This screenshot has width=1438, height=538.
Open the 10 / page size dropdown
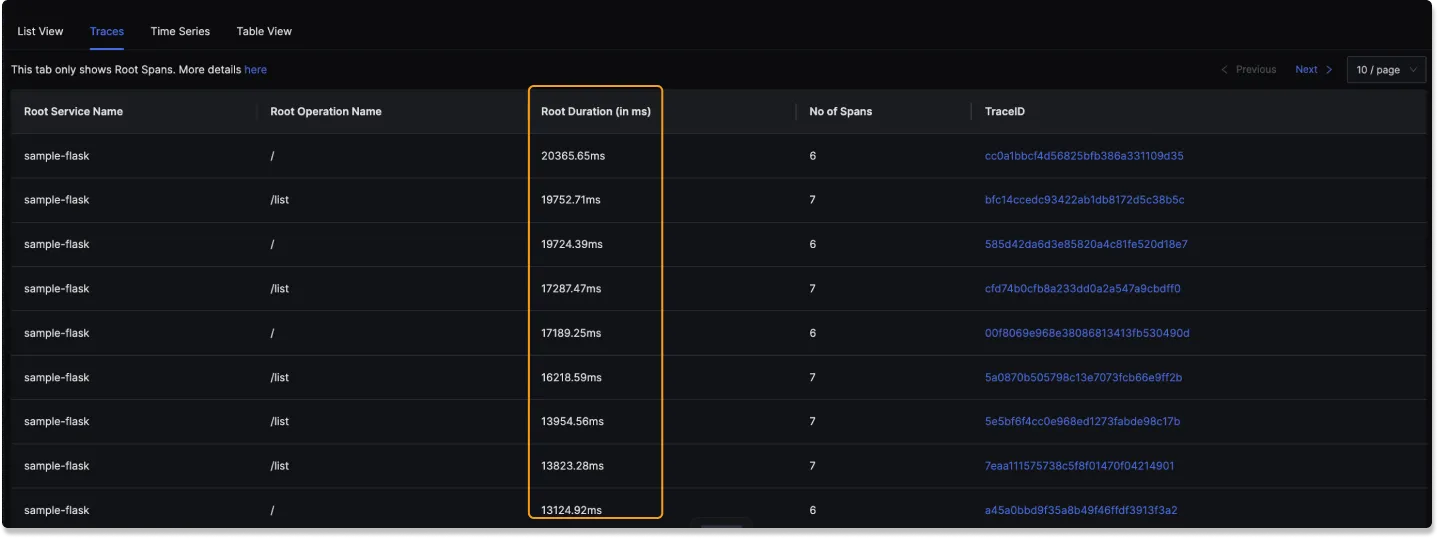[1387, 70]
